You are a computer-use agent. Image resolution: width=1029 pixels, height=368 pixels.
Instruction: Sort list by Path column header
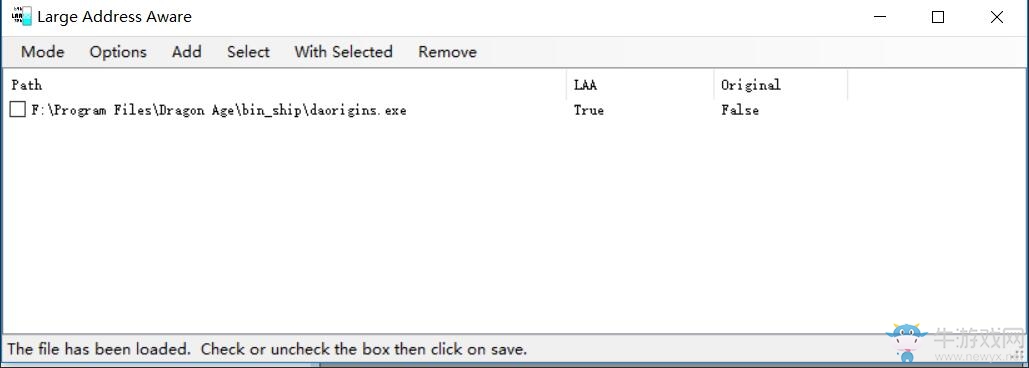(285, 85)
